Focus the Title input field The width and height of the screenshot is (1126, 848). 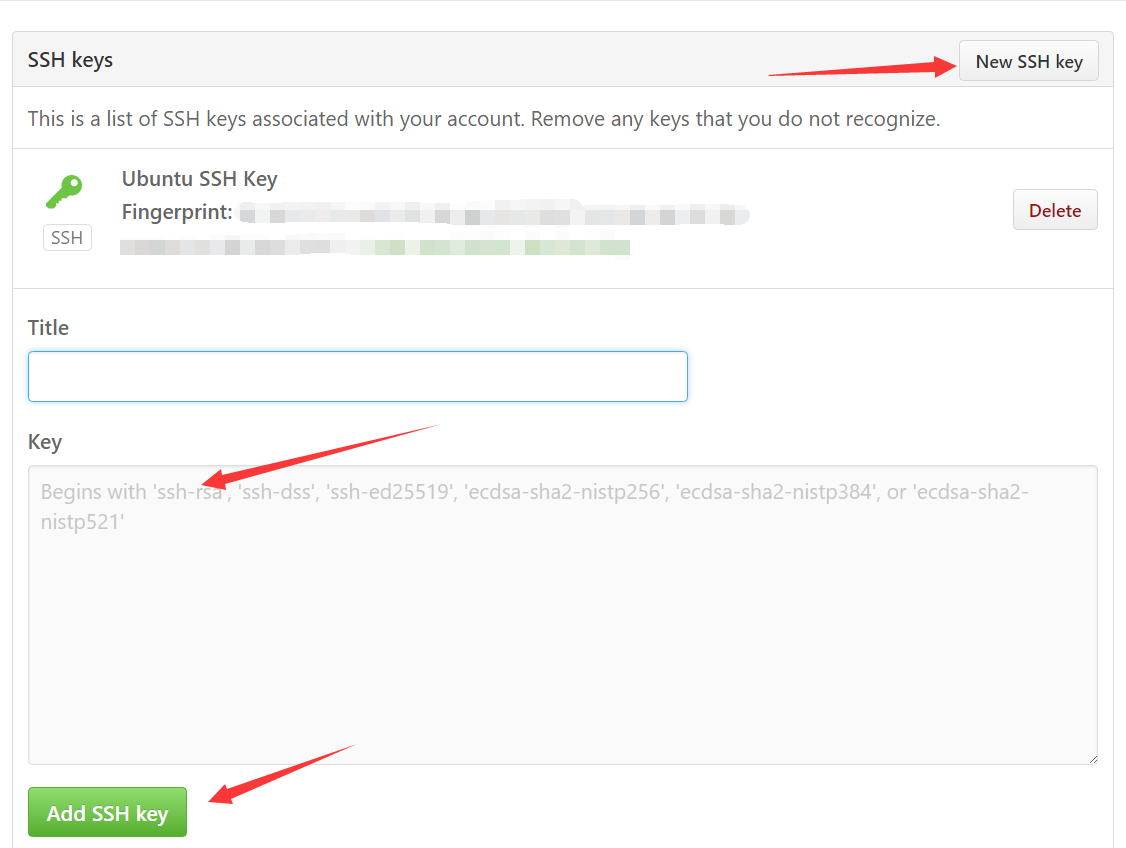(358, 376)
